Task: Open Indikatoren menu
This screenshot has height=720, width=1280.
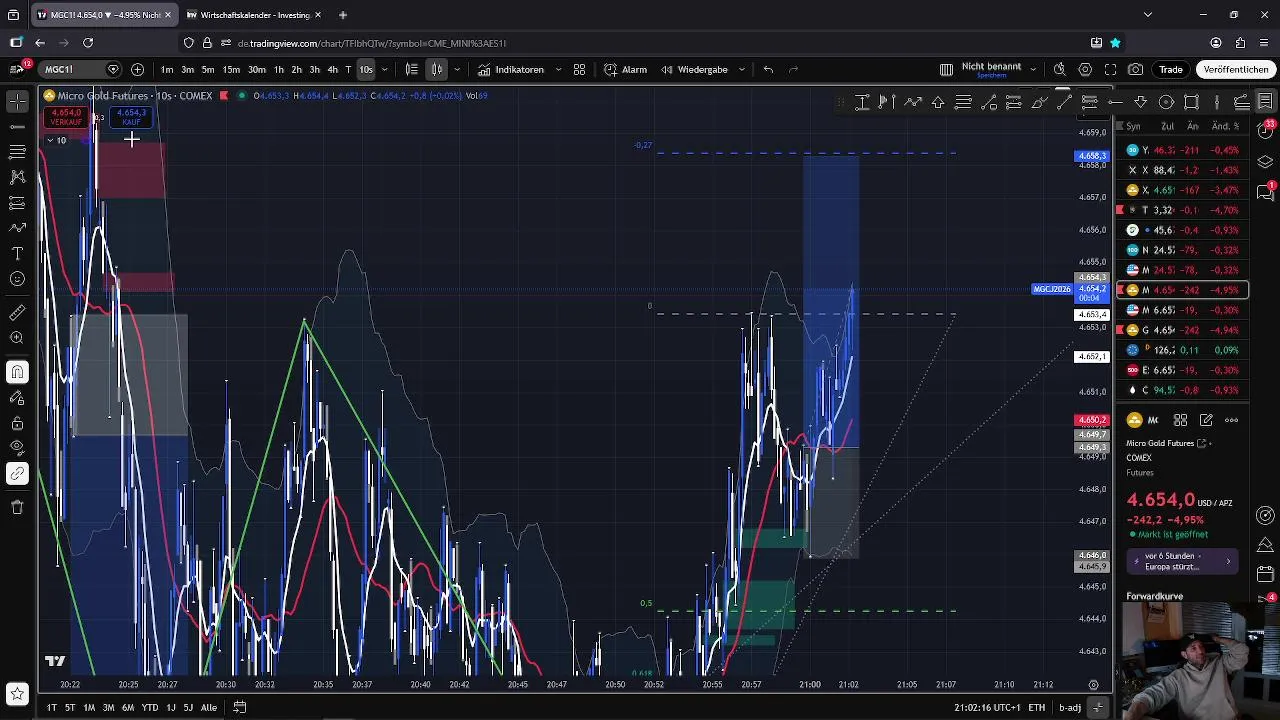Action: tap(510, 69)
